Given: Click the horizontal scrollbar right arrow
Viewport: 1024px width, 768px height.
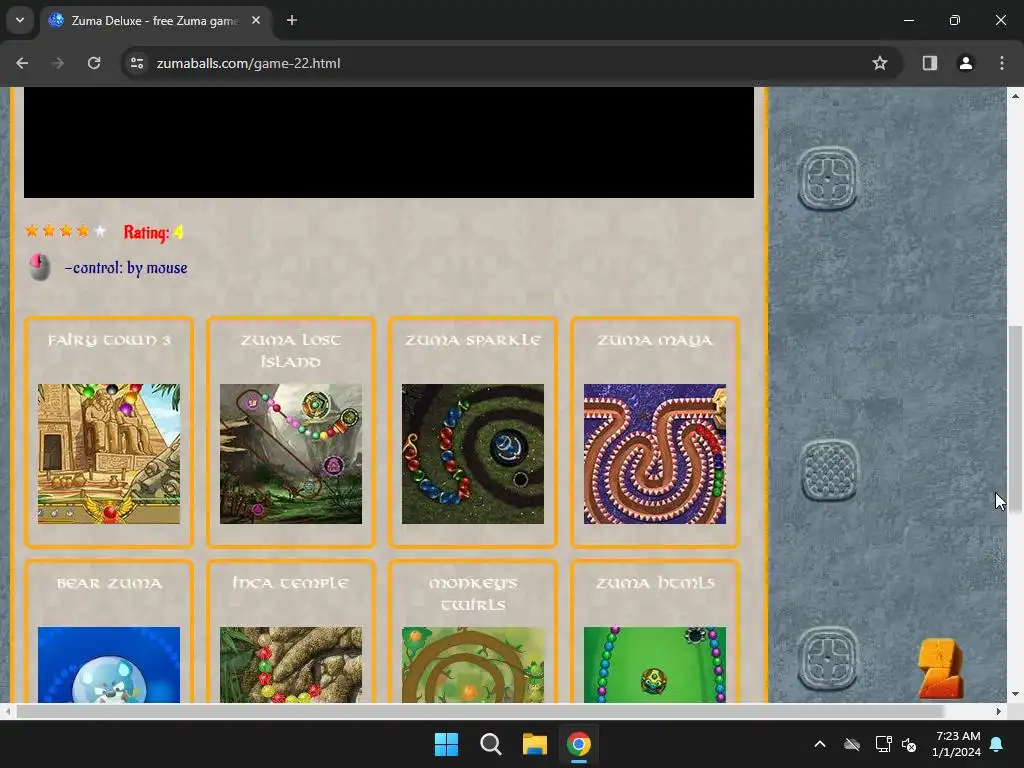Looking at the screenshot, I should [999, 711].
